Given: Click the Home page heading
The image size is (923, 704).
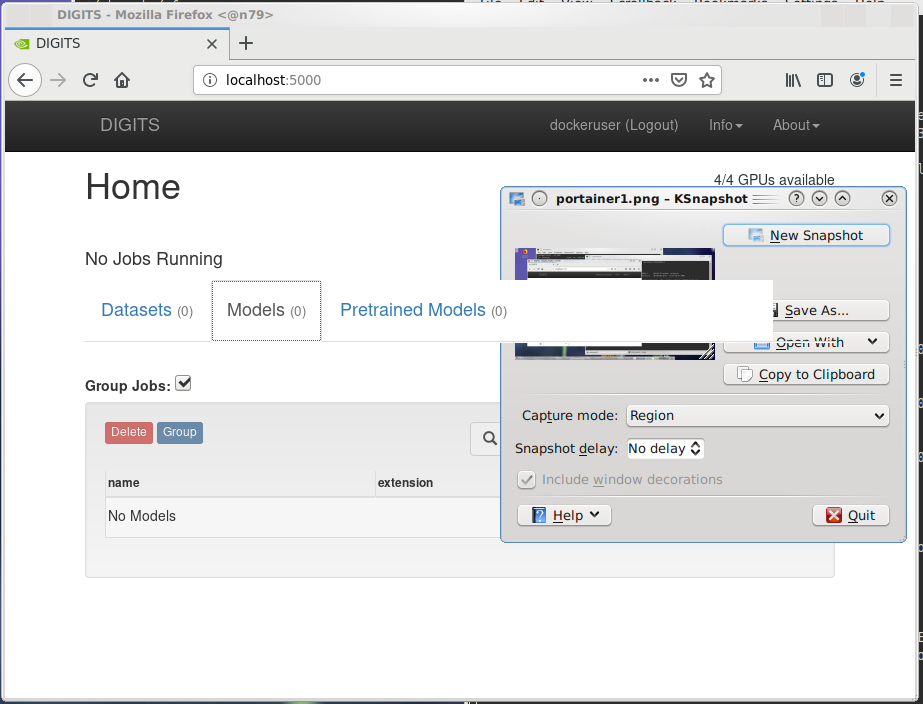Looking at the screenshot, I should 133,187.
